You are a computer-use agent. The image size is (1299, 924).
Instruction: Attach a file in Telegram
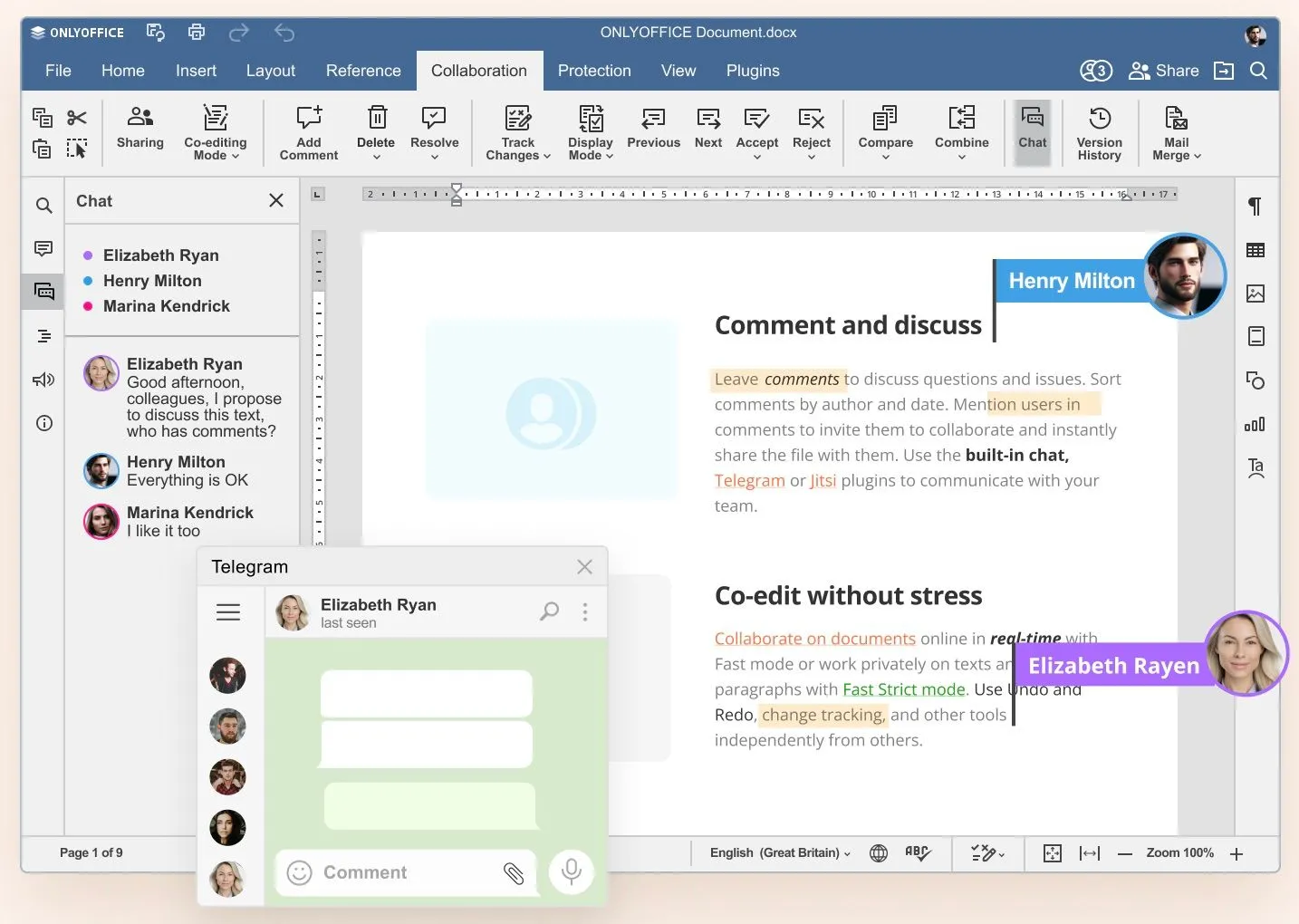514,873
